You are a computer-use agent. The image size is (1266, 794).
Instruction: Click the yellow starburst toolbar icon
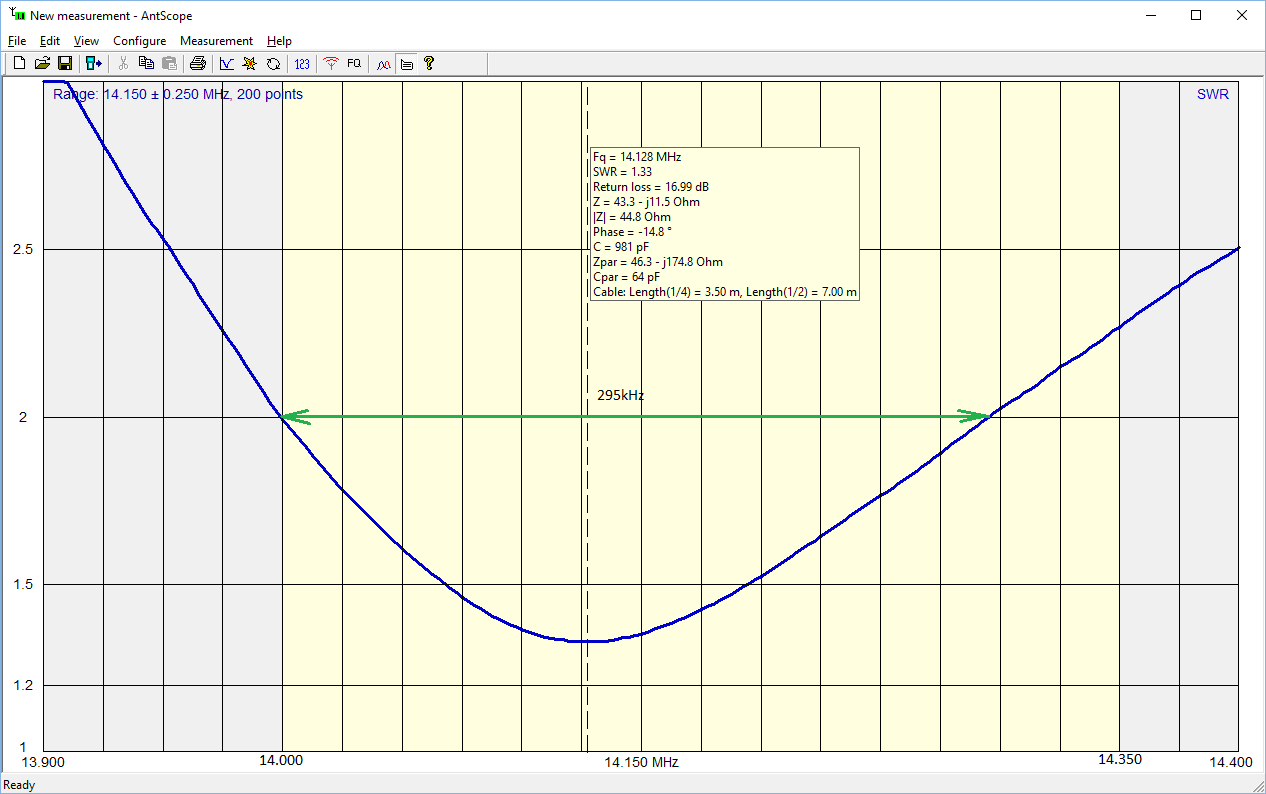tap(249, 64)
